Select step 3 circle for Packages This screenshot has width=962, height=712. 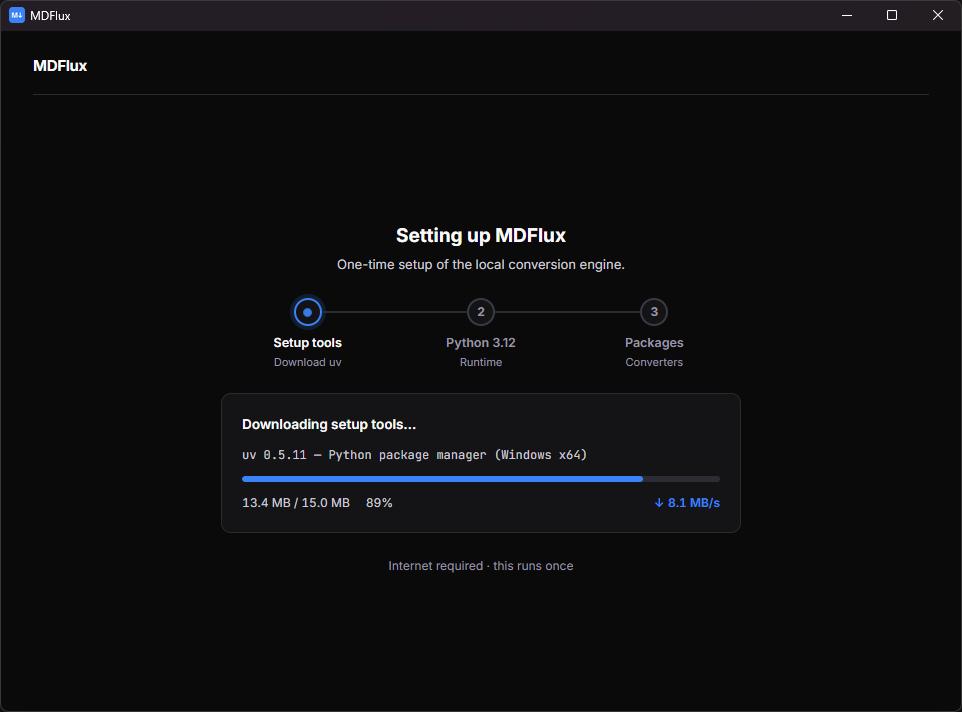(x=654, y=312)
